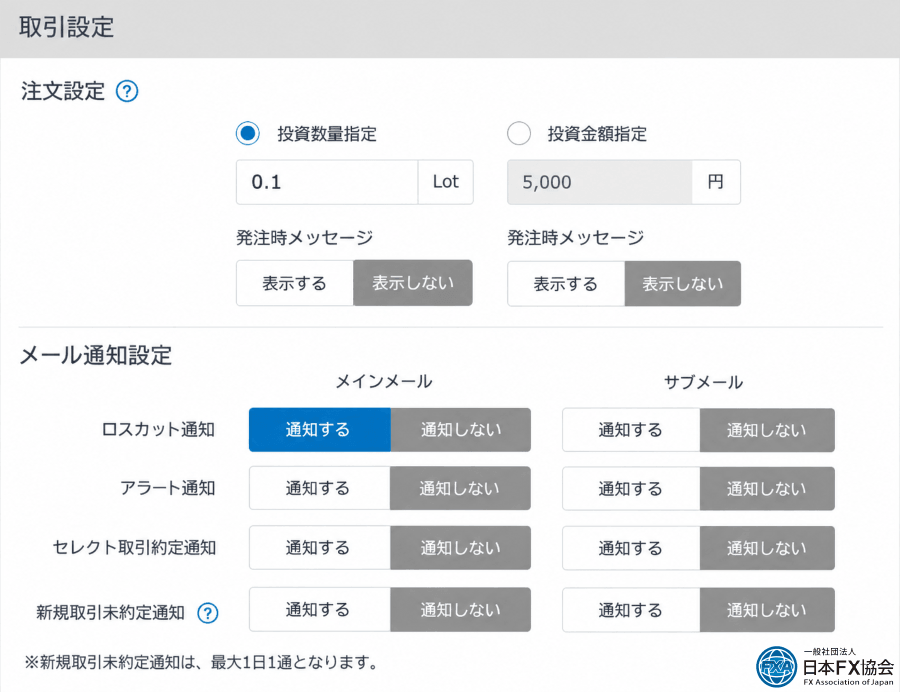Click the 取引設定 header title
The height and width of the screenshot is (692, 900).
(67, 27)
